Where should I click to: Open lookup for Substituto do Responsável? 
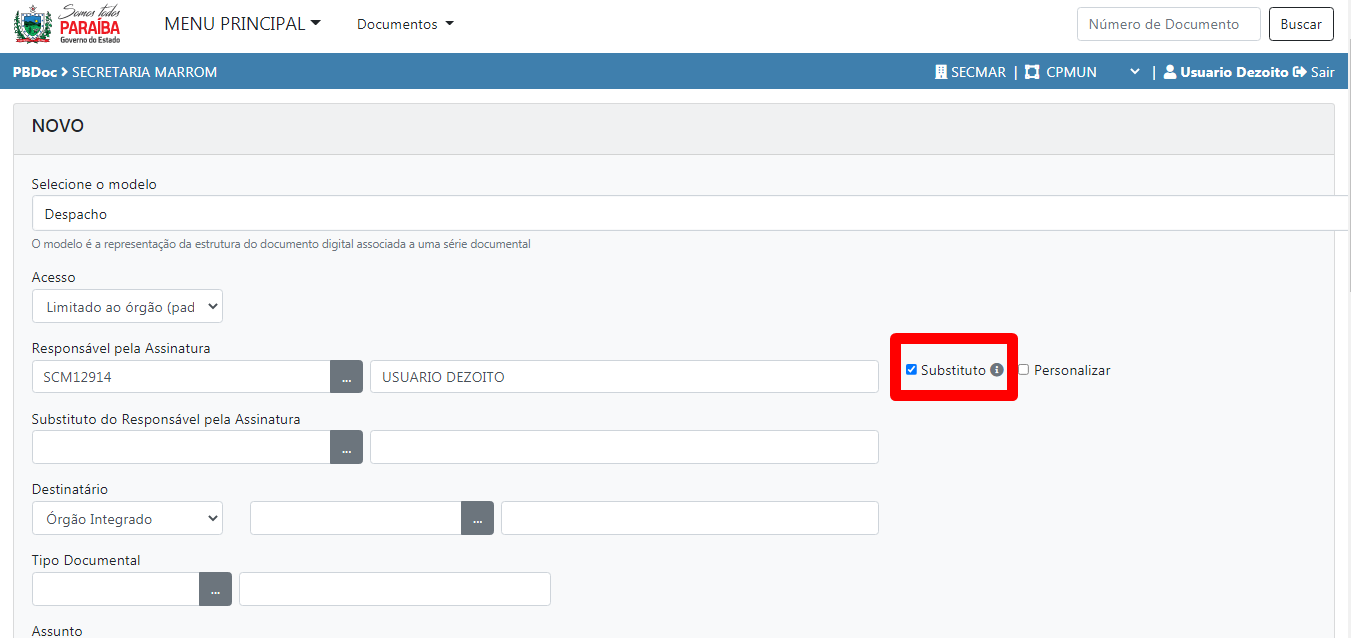point(346,448)
